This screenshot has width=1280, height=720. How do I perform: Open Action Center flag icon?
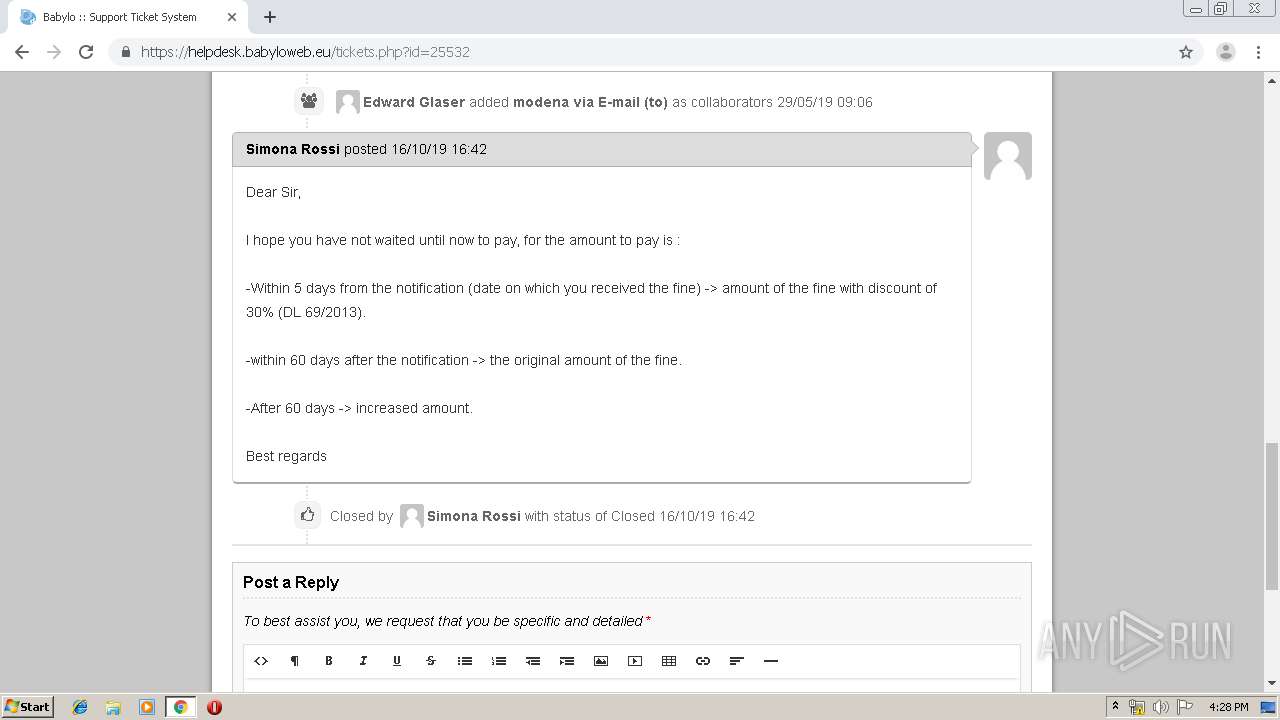point(1184,707)
